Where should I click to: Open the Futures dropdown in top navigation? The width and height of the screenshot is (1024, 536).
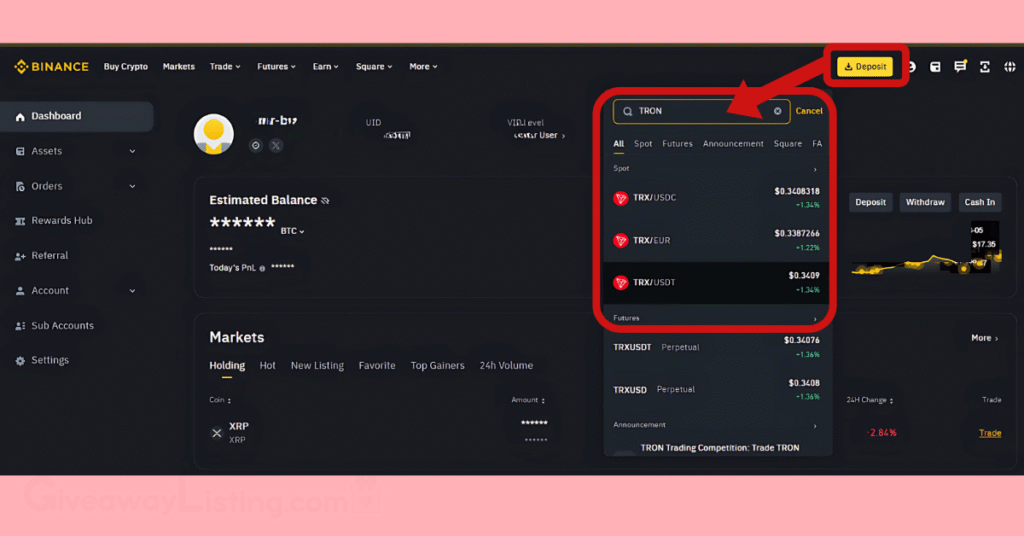coord(276,67)
